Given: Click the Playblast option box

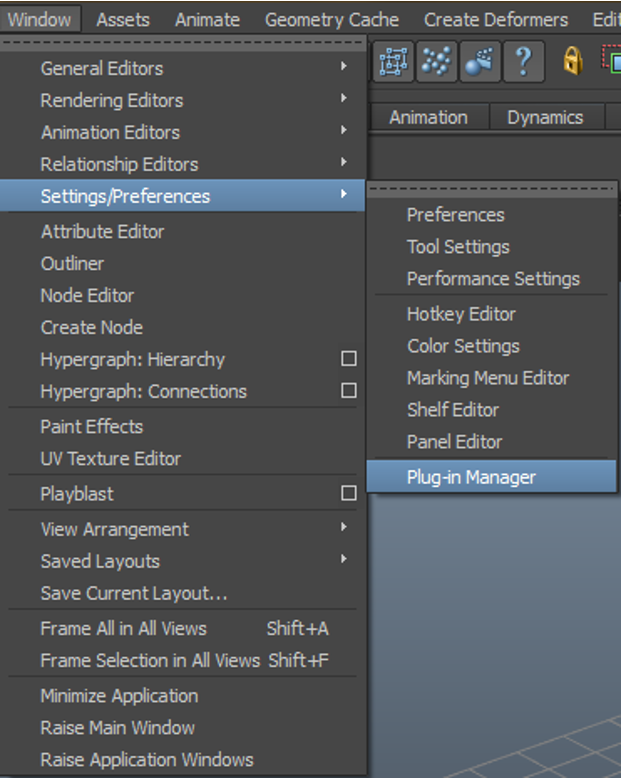Looking at the screenshot, I should (x=348, y=493).
